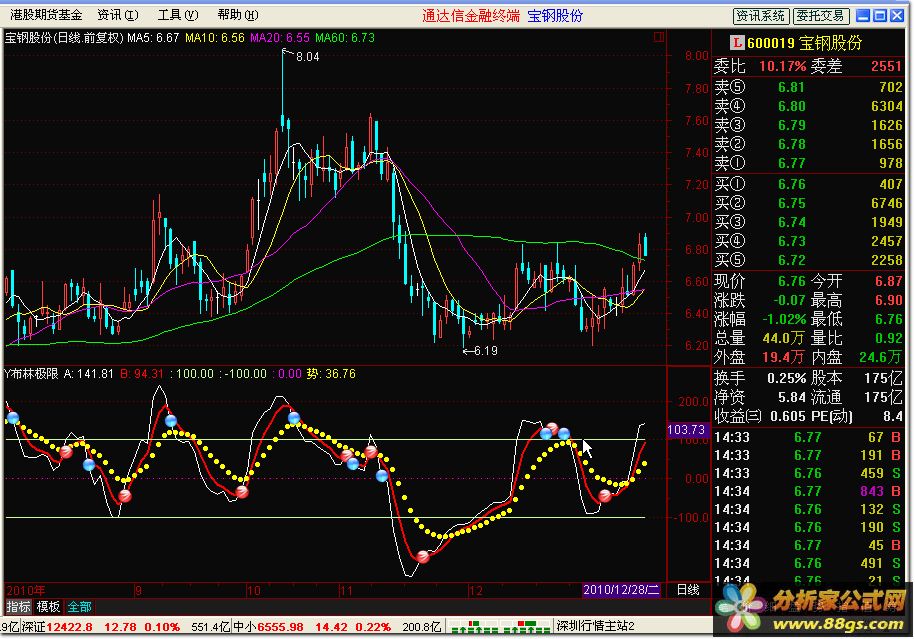
Task: Click the PE(动) 8.4 value
Action: click(892, 417)
